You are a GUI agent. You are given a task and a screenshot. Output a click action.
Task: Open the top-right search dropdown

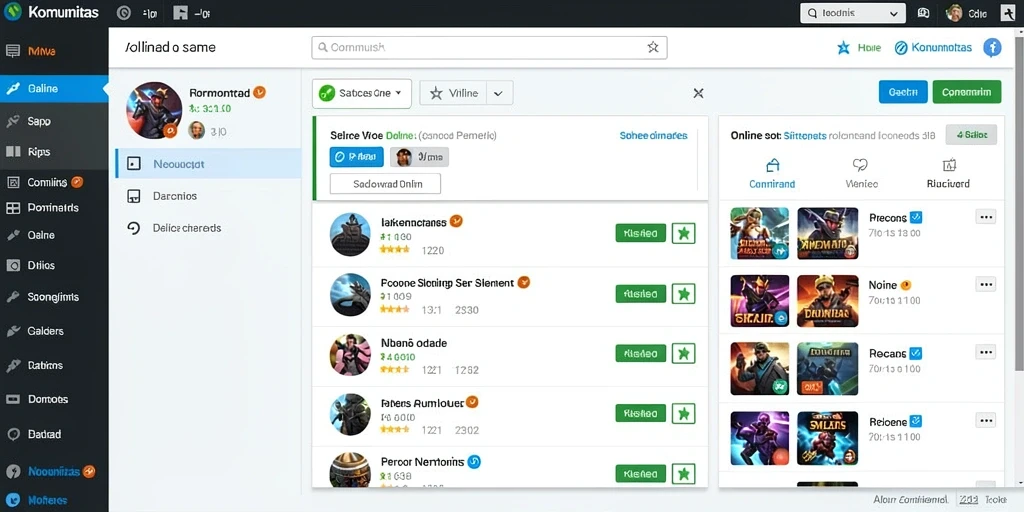(852, 12)
